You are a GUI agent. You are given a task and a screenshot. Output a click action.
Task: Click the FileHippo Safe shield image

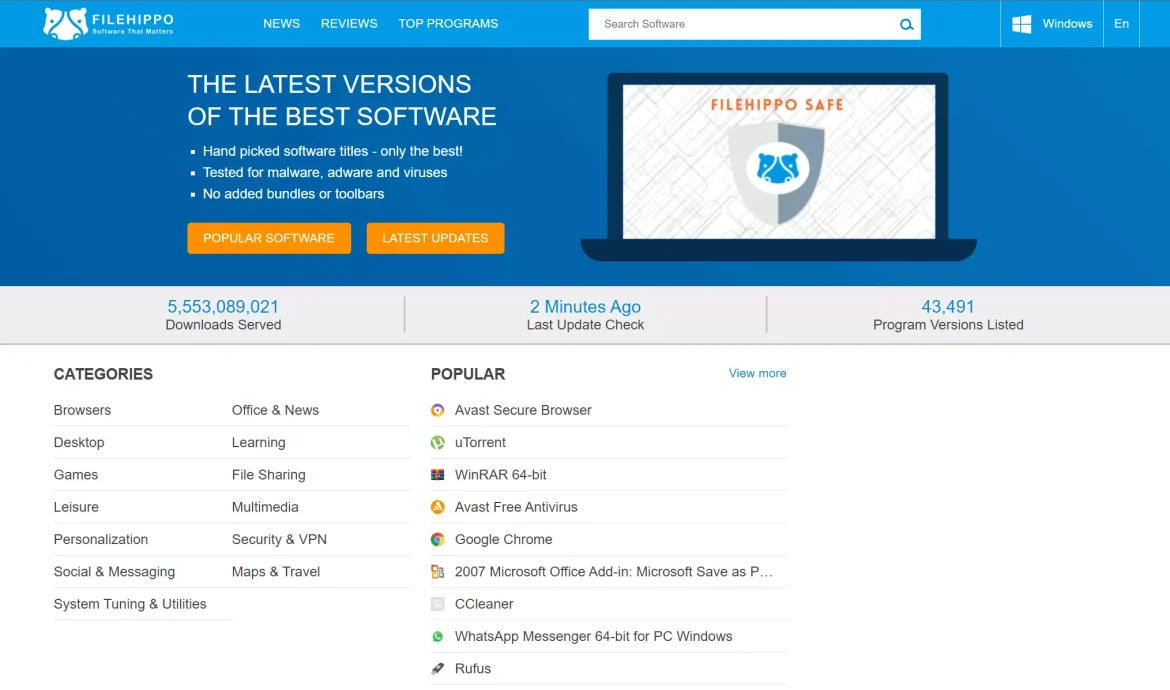coord(777,172)
